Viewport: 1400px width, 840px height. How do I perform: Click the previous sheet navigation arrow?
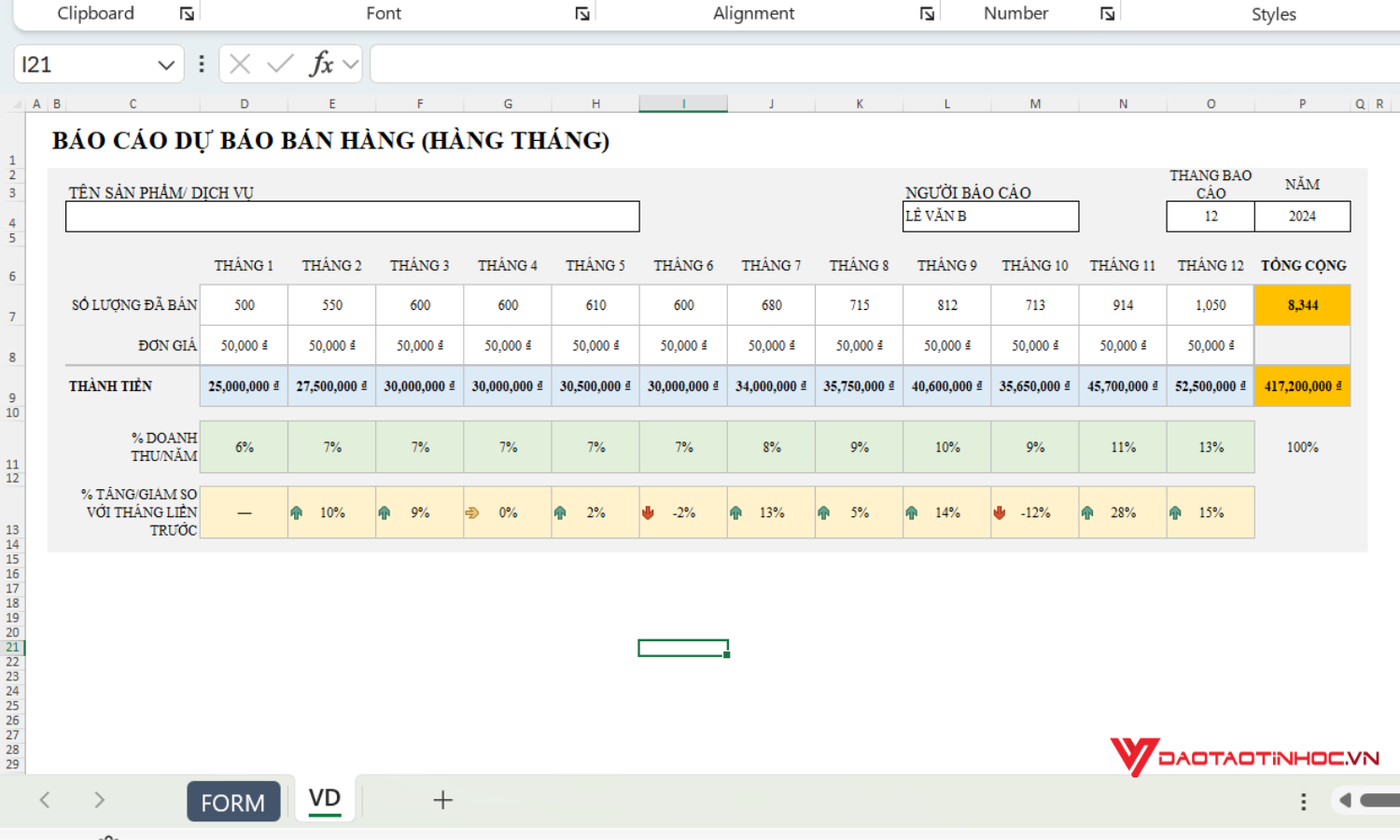click(x=45, y=800)
